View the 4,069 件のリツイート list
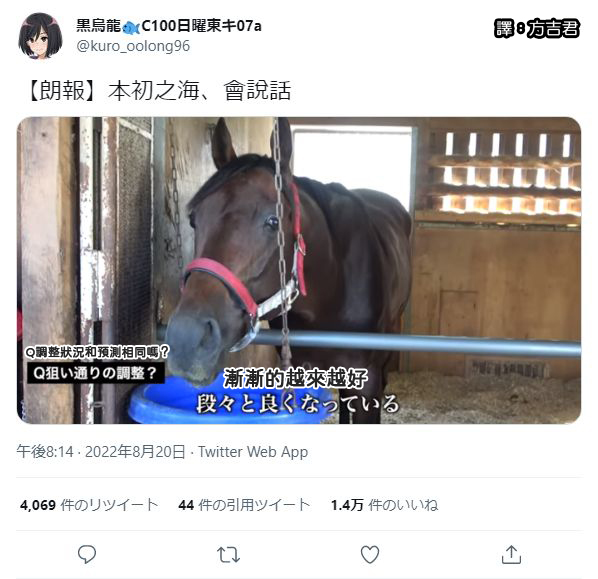The width and height of the screenshot is (598, 579). click(x=89, y=505)
